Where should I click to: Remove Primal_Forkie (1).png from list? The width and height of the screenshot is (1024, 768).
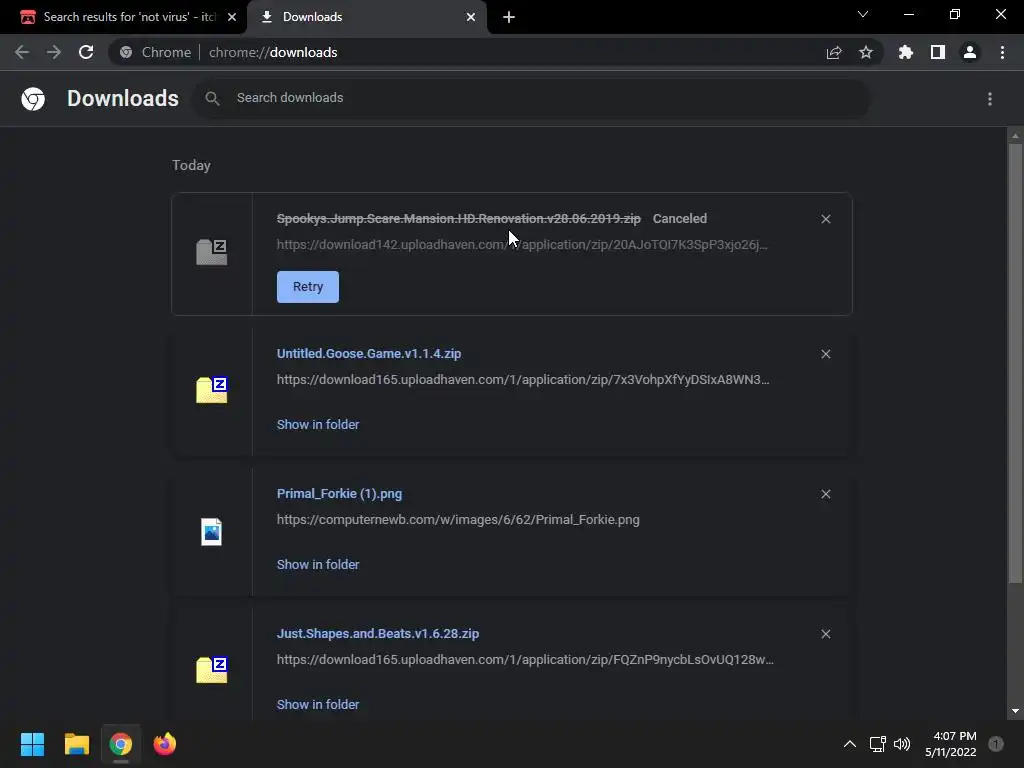(x=825, y=494)
